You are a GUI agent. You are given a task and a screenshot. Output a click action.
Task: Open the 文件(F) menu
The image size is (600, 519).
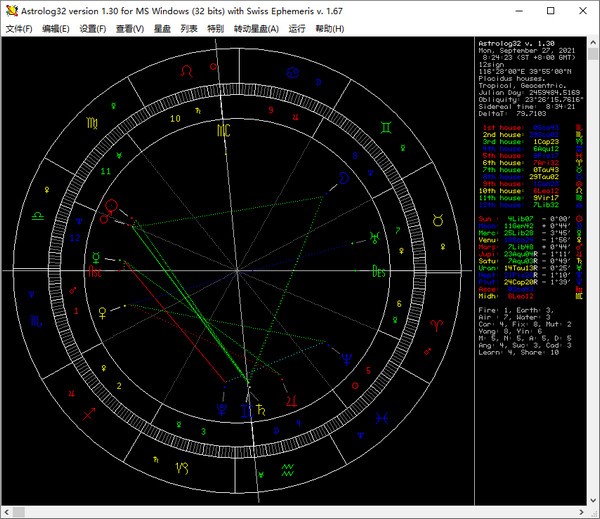pos(19,29)
